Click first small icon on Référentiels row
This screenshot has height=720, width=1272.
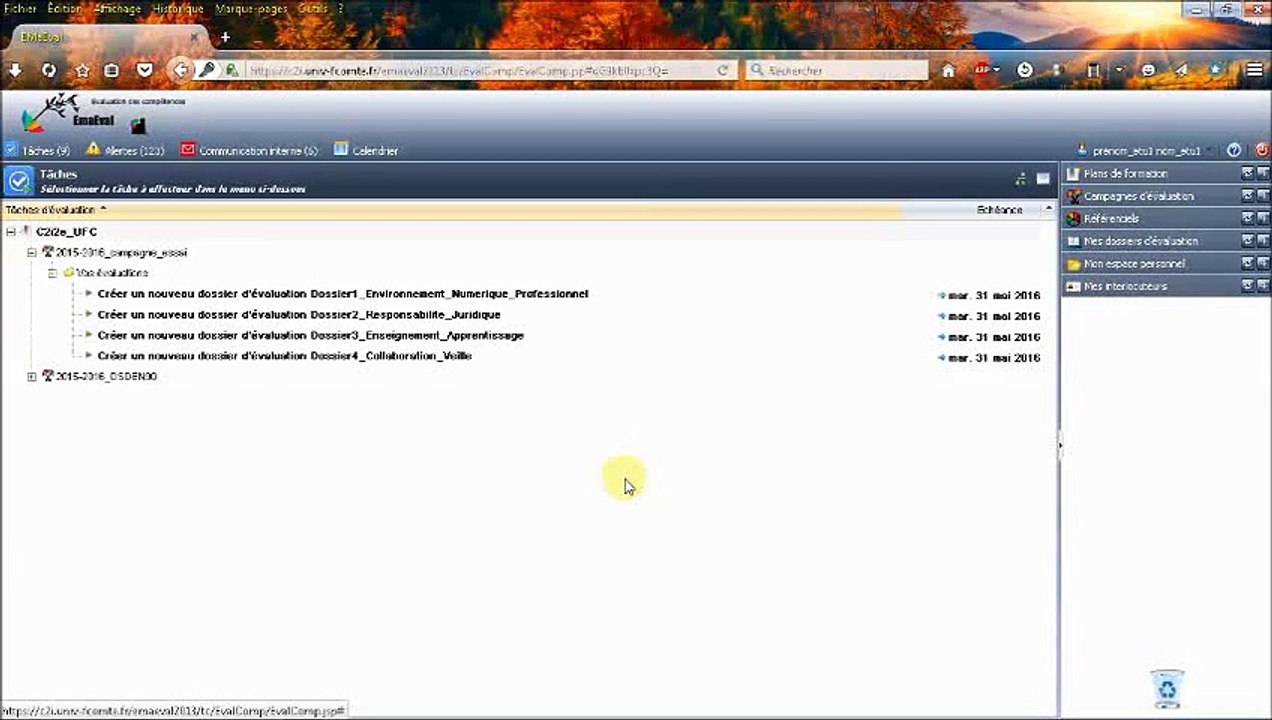(x=1247, y=218)
